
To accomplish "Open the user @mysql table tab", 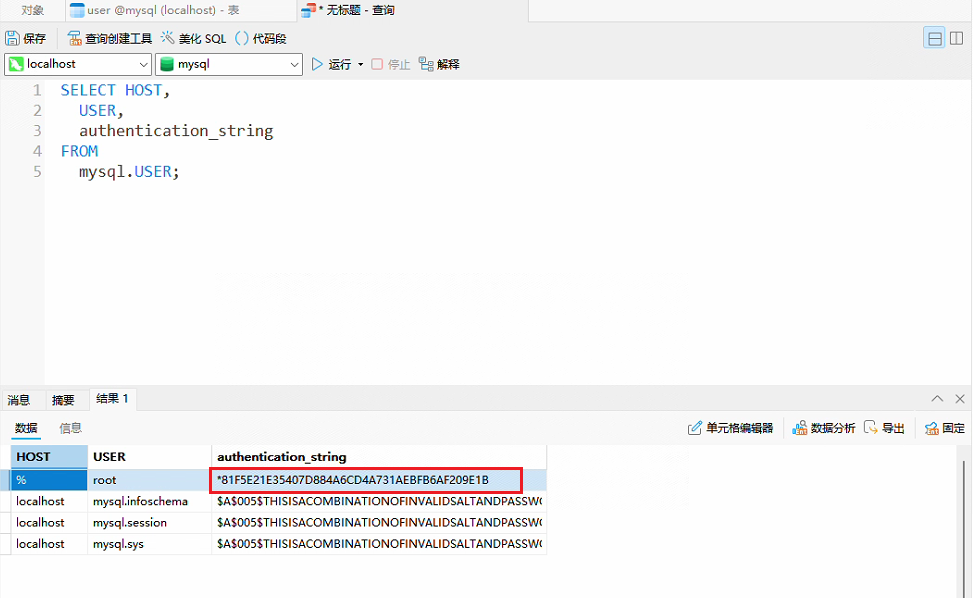I will click(155, 10).
